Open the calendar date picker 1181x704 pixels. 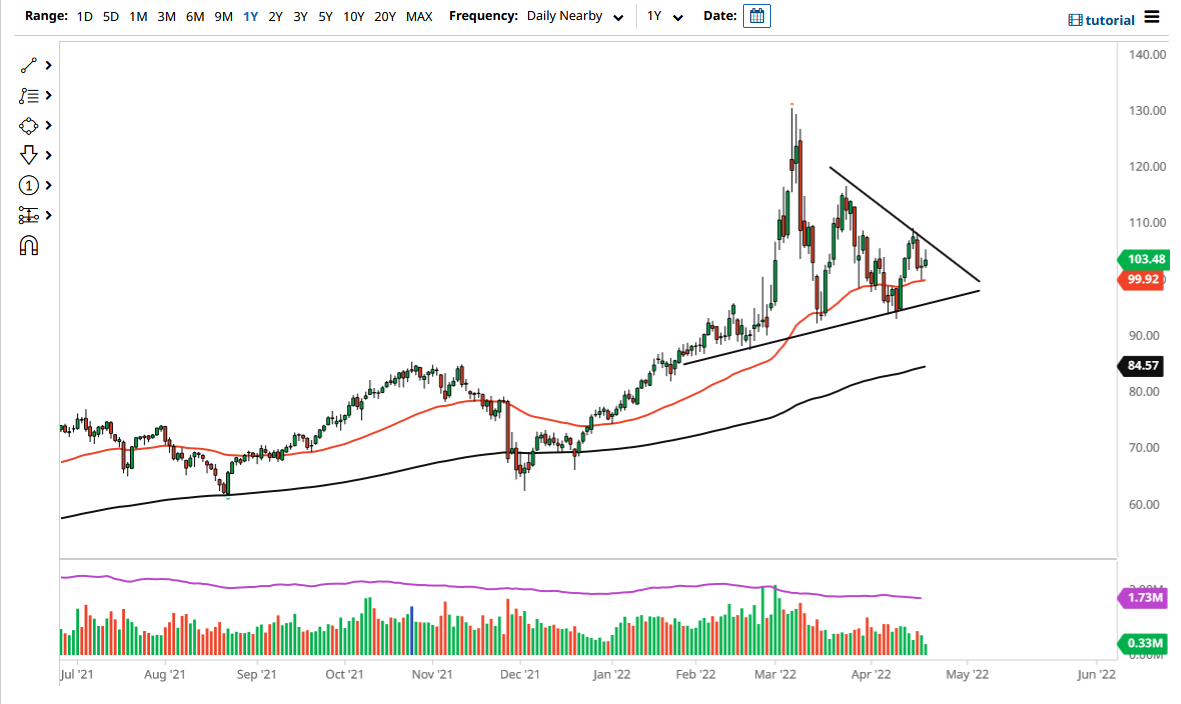click(756, 15)
